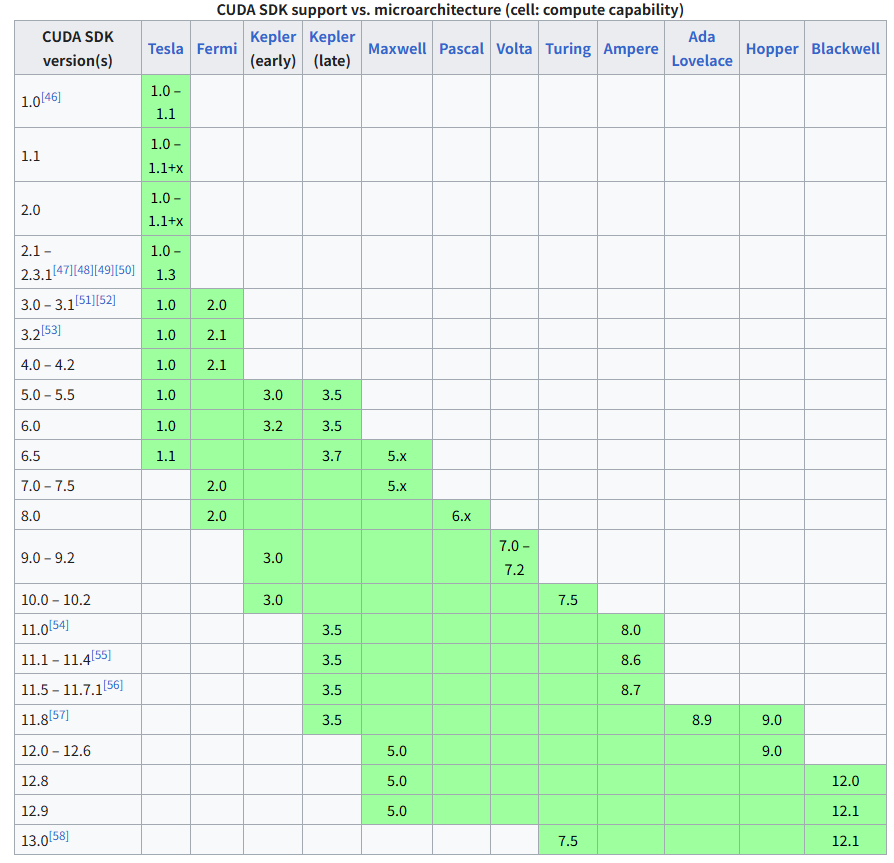This screenshot has width=894, height=863.
Task: Open the Volta column header link
Action: coord(514,49)
